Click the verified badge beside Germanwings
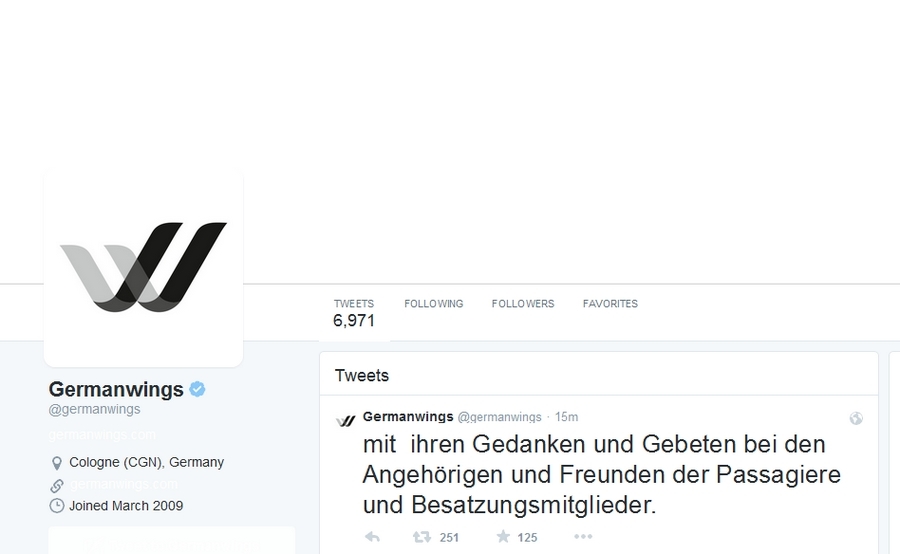 [197, 389]
